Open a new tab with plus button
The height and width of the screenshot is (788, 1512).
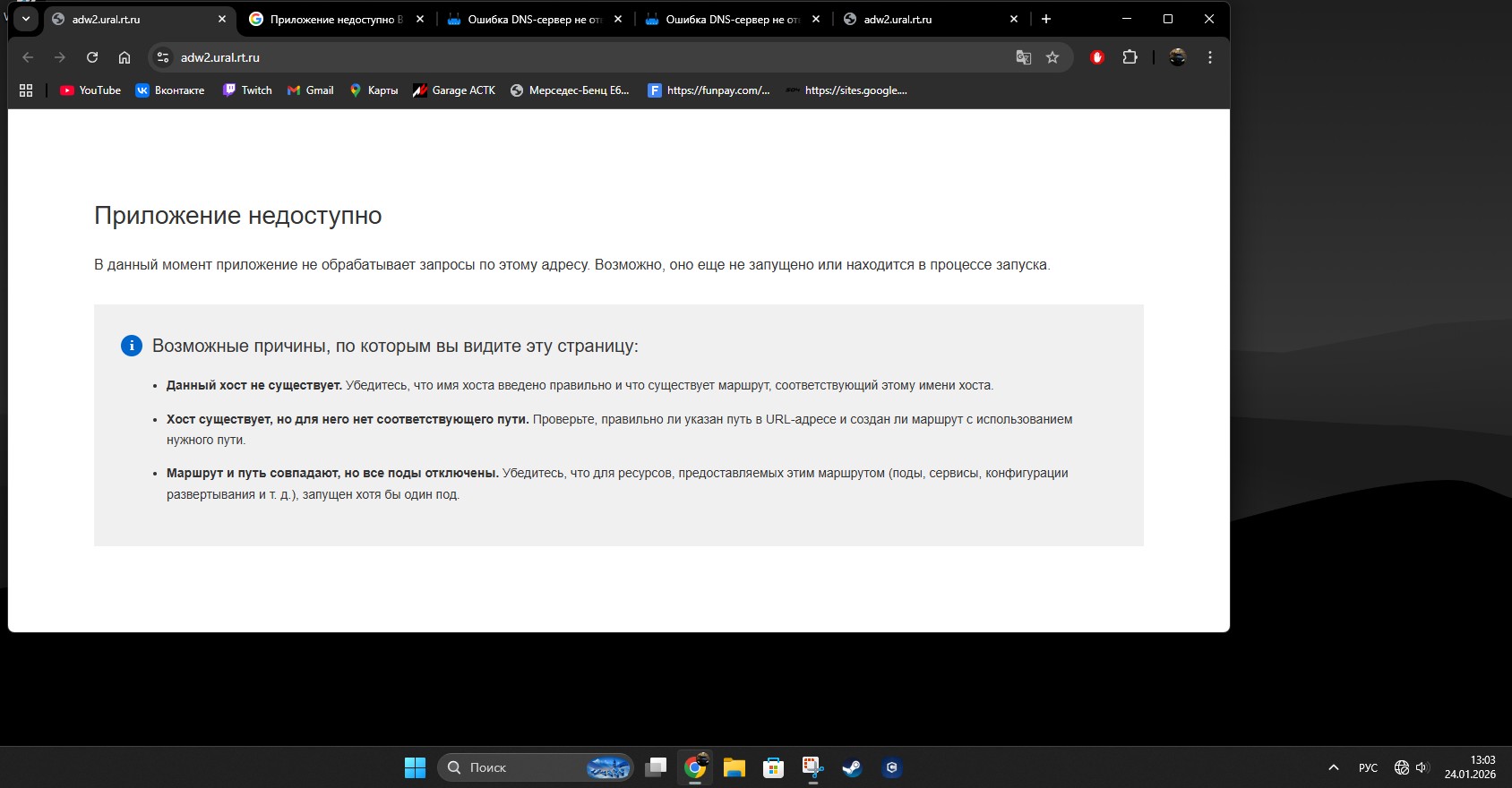[1045, 19]
